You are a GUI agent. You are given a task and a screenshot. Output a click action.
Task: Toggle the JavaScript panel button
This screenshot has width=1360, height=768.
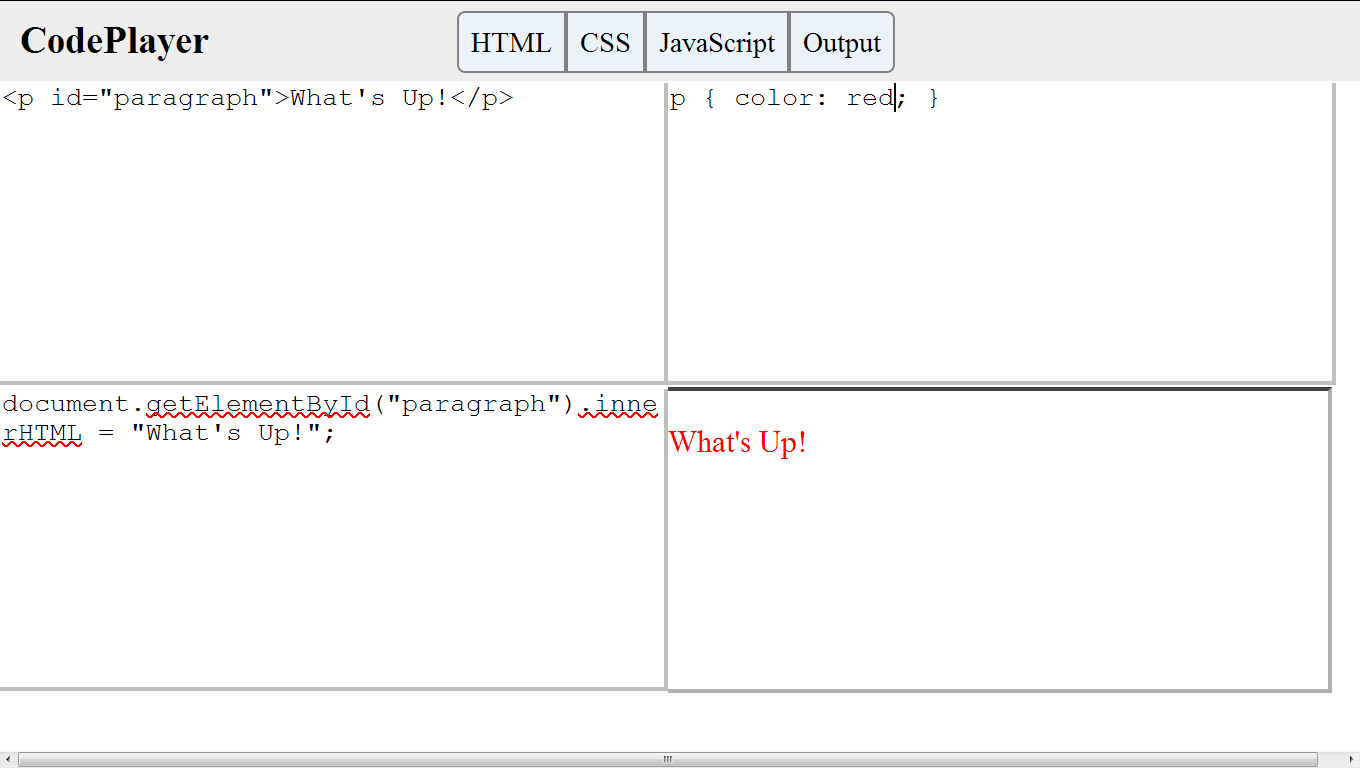pos(717,43)
